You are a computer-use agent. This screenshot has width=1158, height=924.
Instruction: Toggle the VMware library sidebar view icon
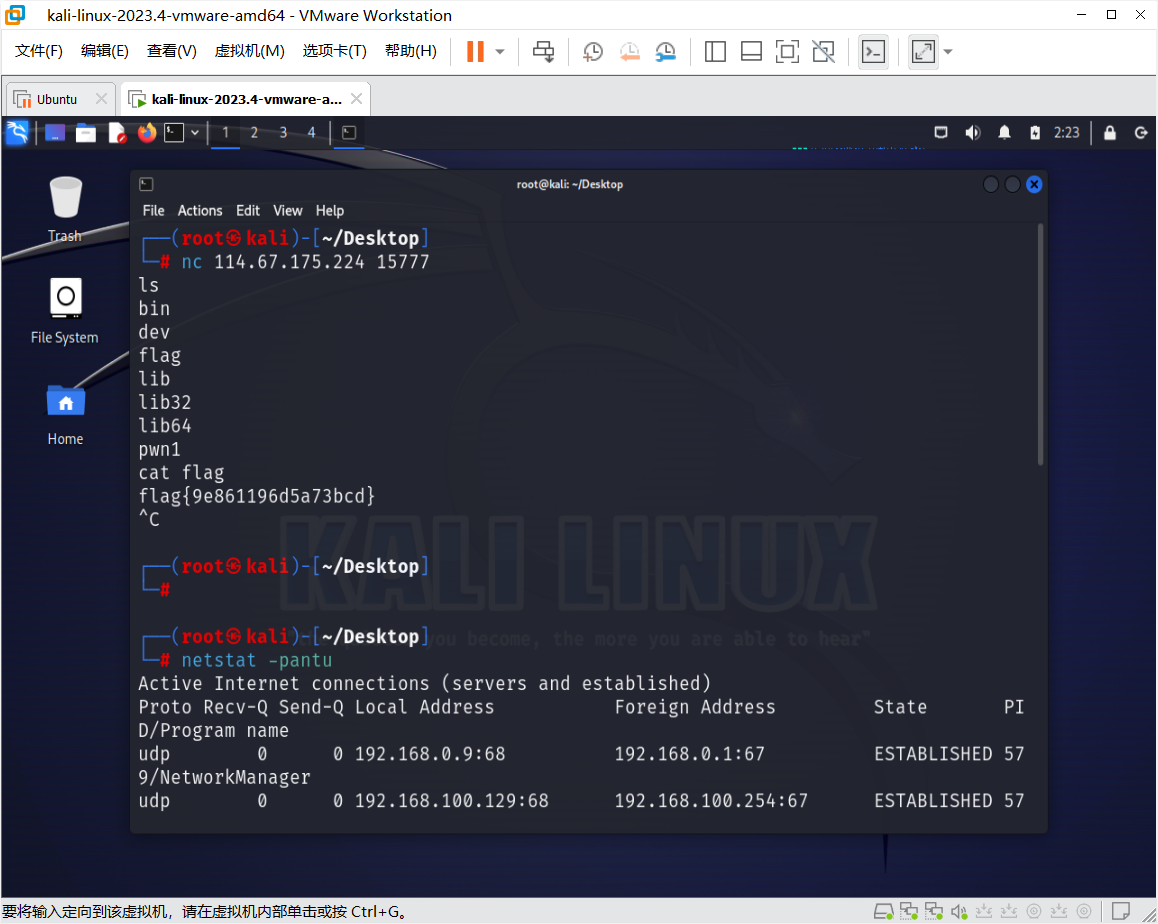tap(715, 52)
